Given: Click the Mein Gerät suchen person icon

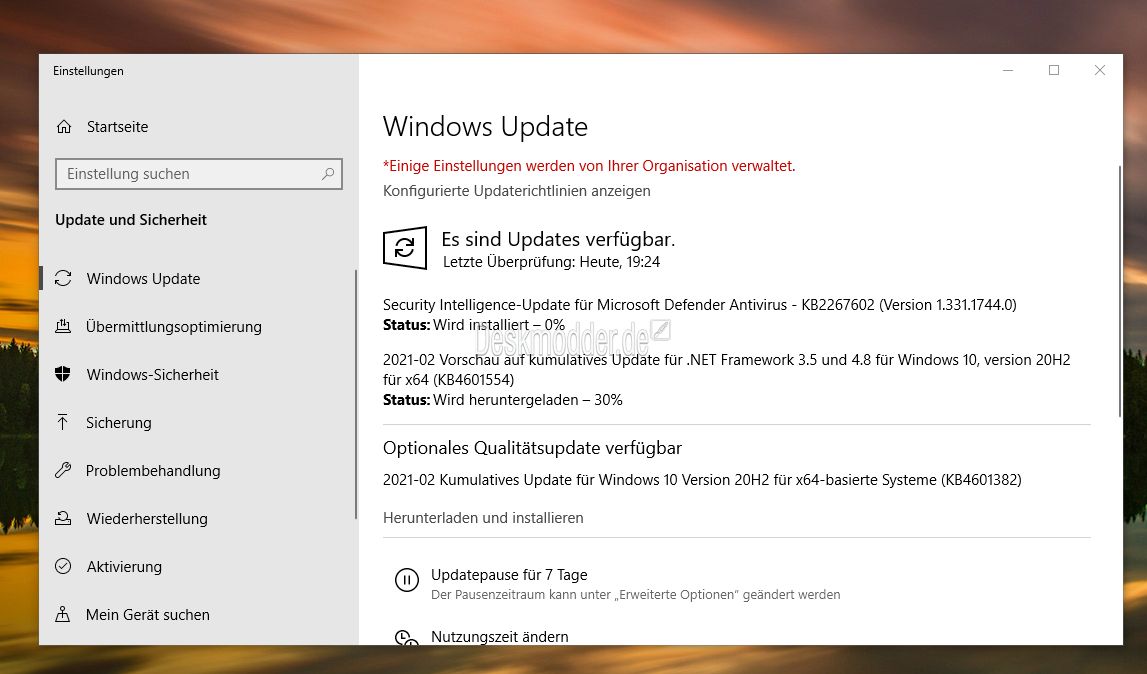Looking at the screenshot, I should tap(63, 614).
